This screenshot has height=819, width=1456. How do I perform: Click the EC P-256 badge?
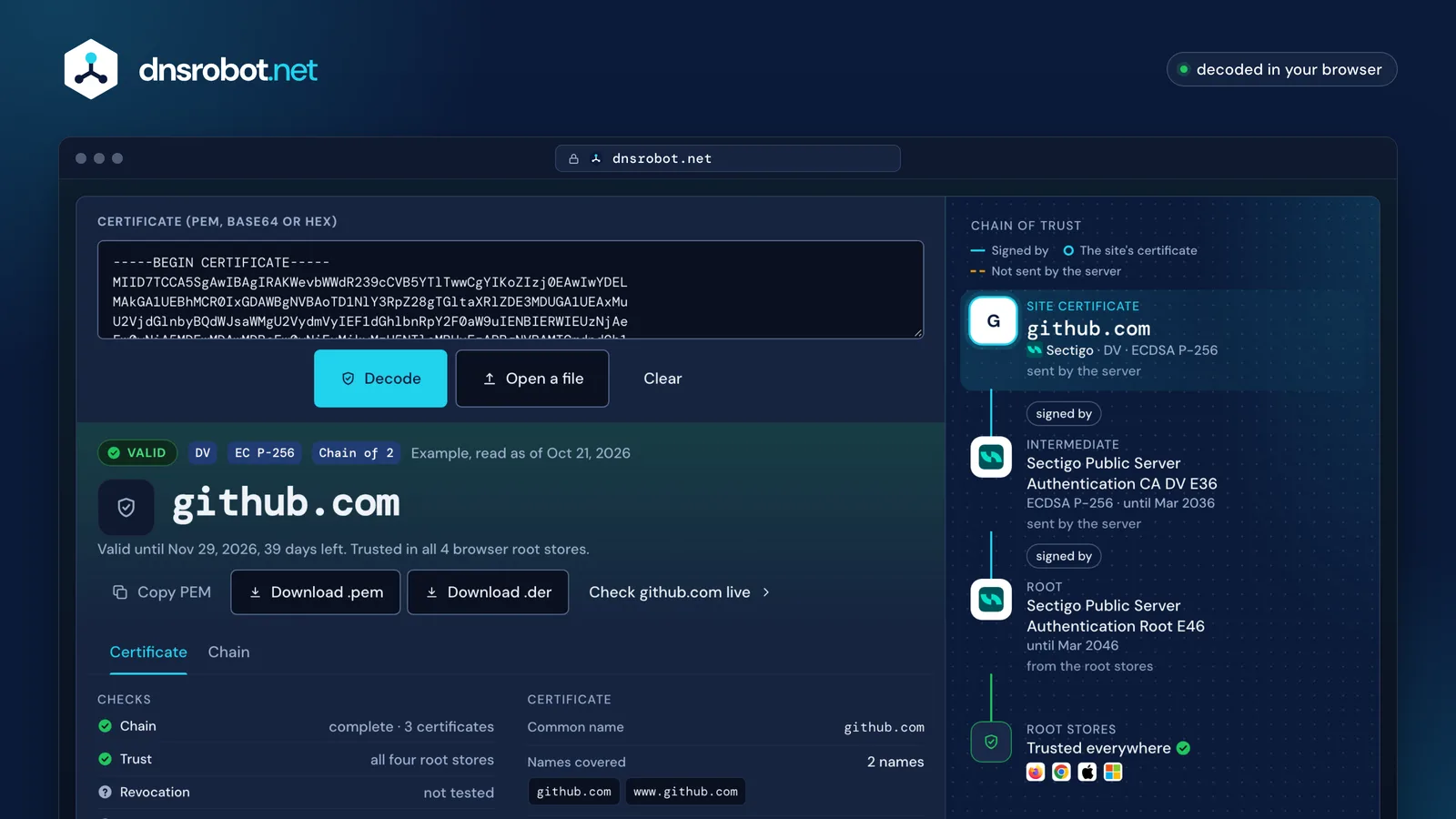click(265, 453)
